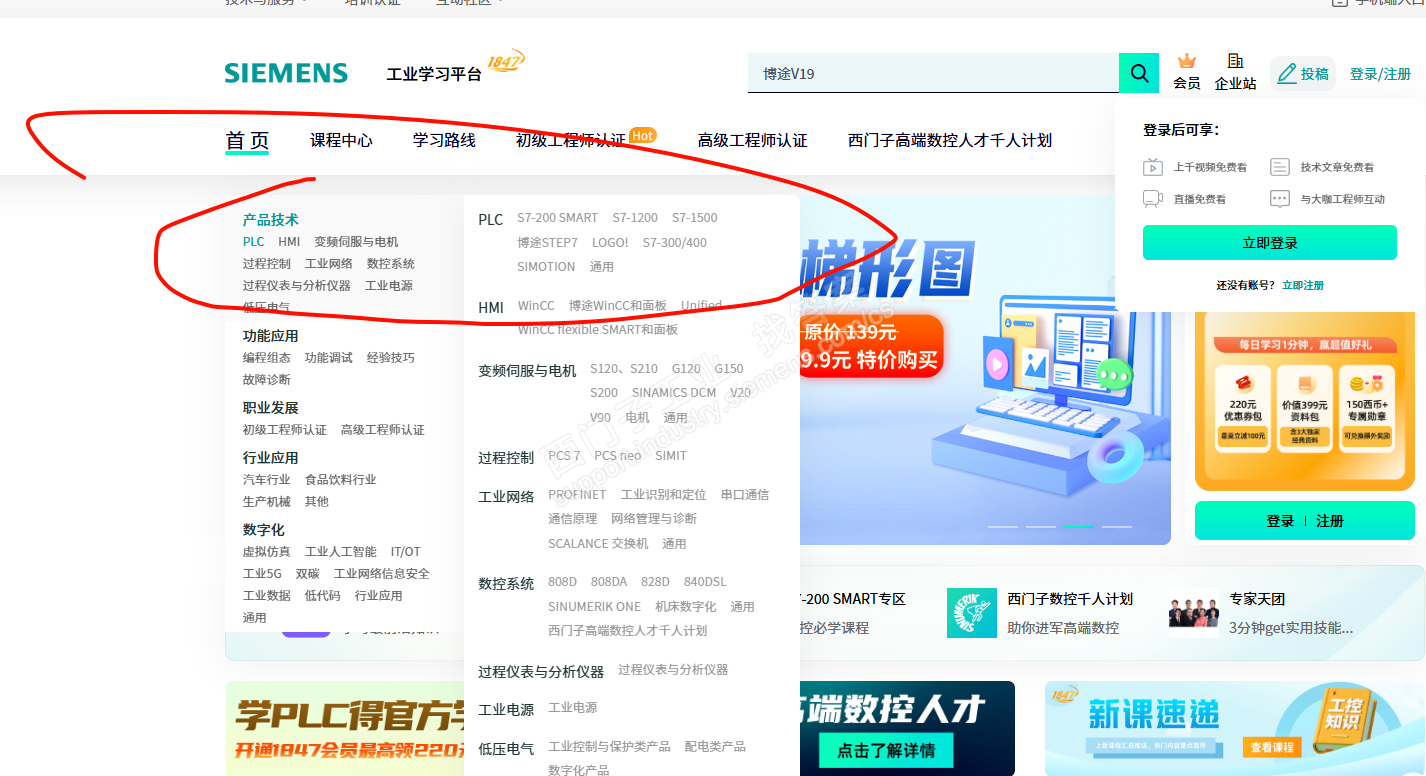Open the SINUMERIK ONE link
The image size is (1426, 776).
coord(595,607)
